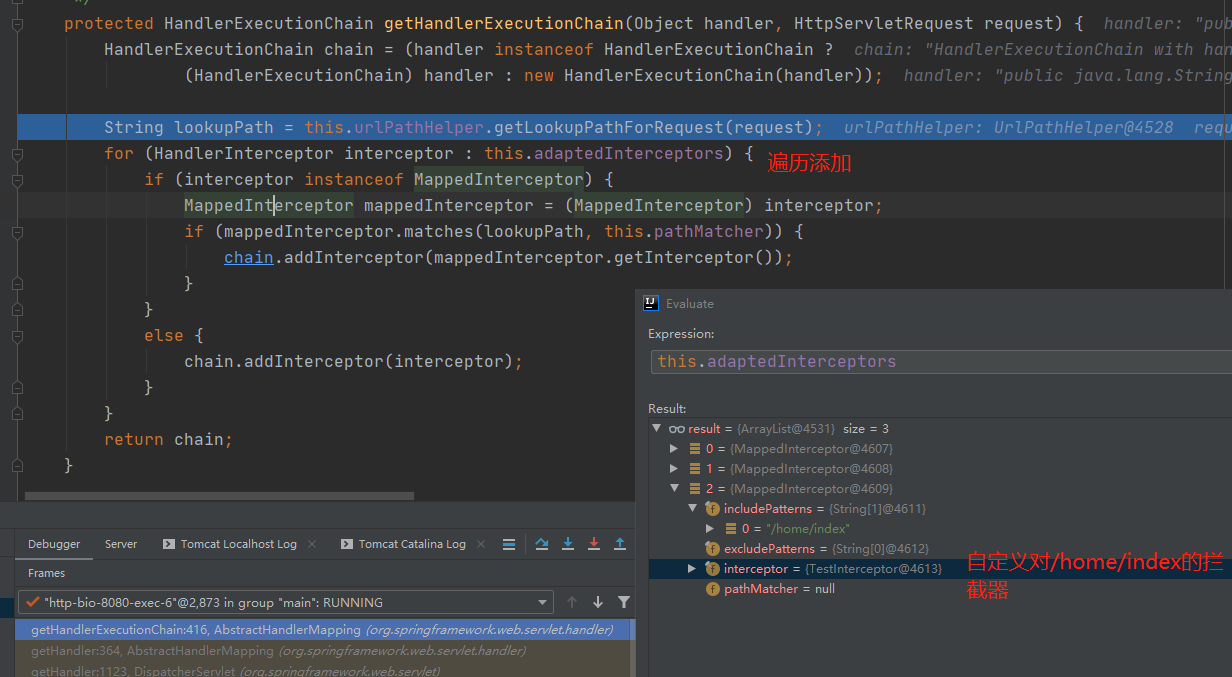
Task: Click the Show Execution Point icon
Action: (509, 544)
